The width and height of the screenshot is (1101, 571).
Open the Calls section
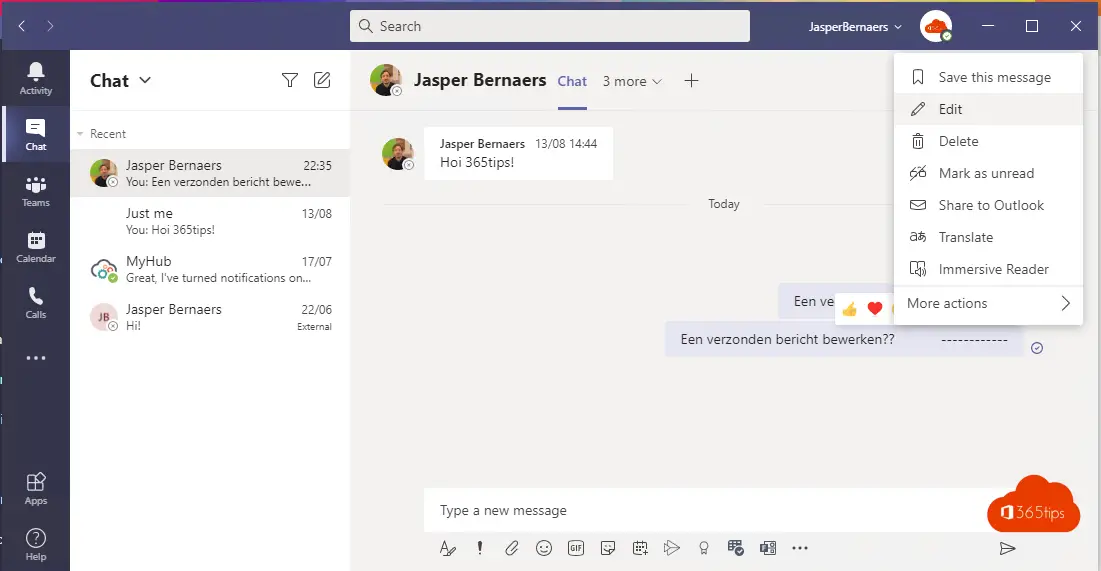click(x=36, y=303)
